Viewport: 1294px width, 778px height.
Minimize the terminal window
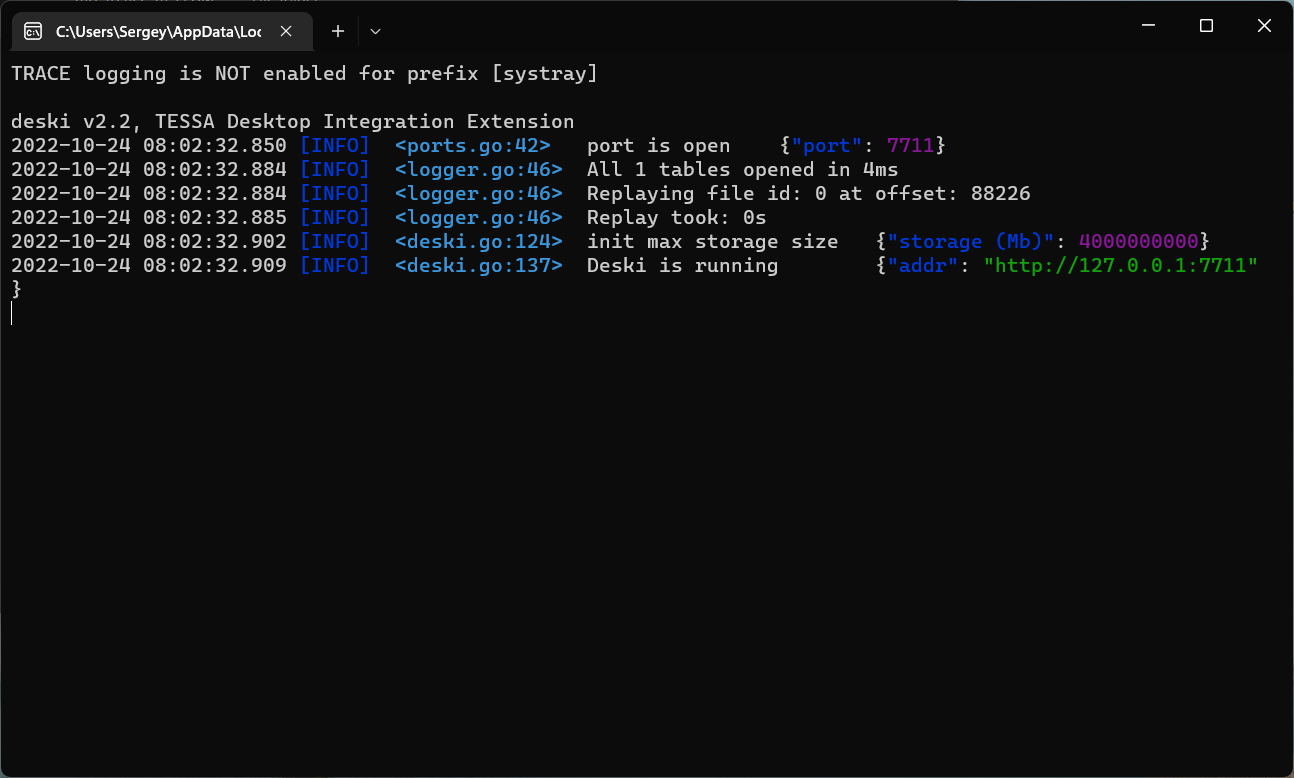1149,26
